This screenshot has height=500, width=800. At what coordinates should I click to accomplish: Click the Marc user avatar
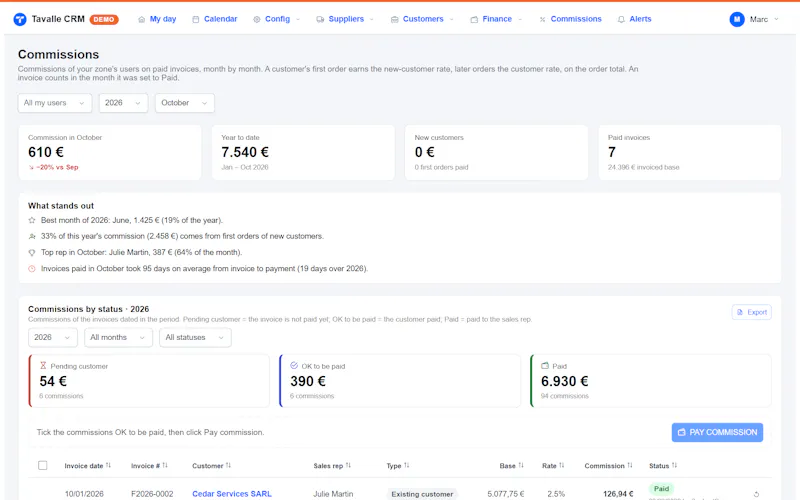click(x=737, y=19)
